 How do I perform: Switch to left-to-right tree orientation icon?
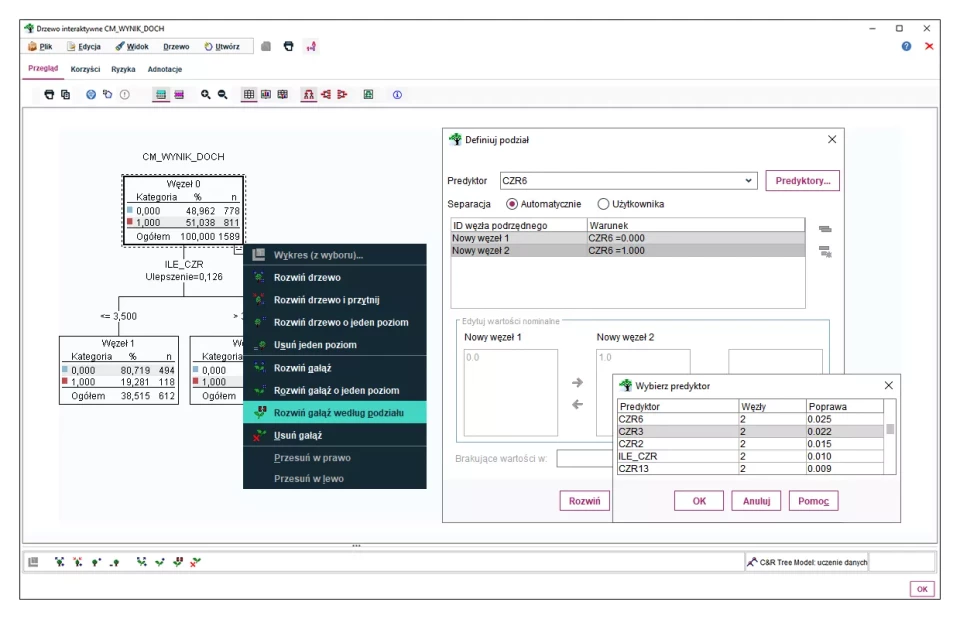point(326,95)
